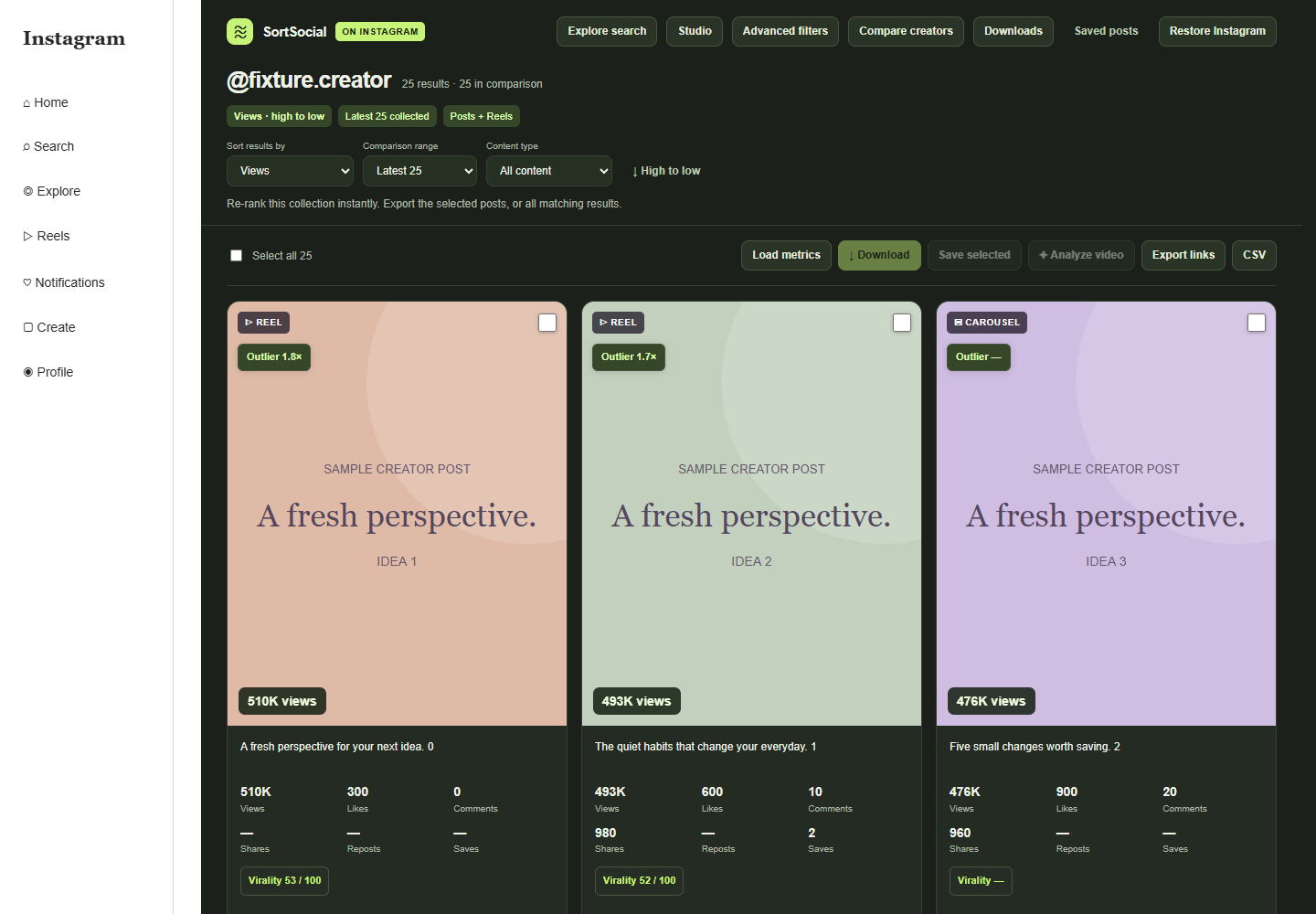The width and height of the screenshot is (1316, 914).
Task: Tick the checkbox on the Idea 3 carousel card
Action: 1257,323
